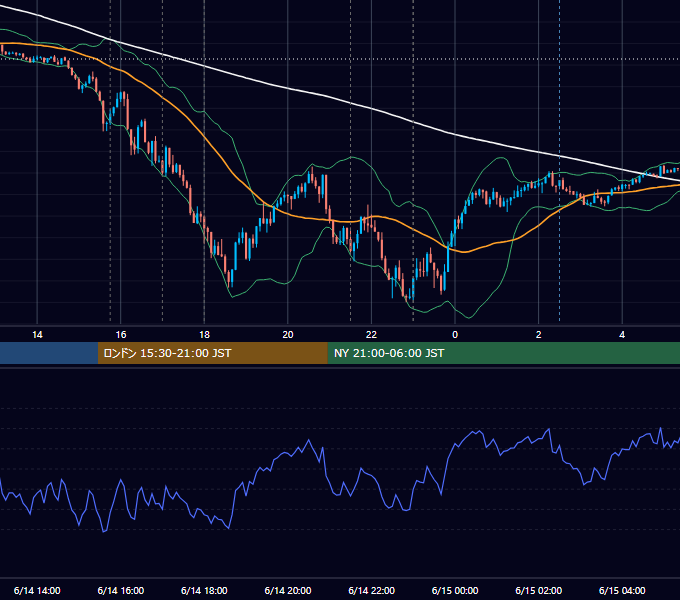Click the 6/15 02:00 date label
The height and width of the screenshot is (600, 680).
[539, 590]
